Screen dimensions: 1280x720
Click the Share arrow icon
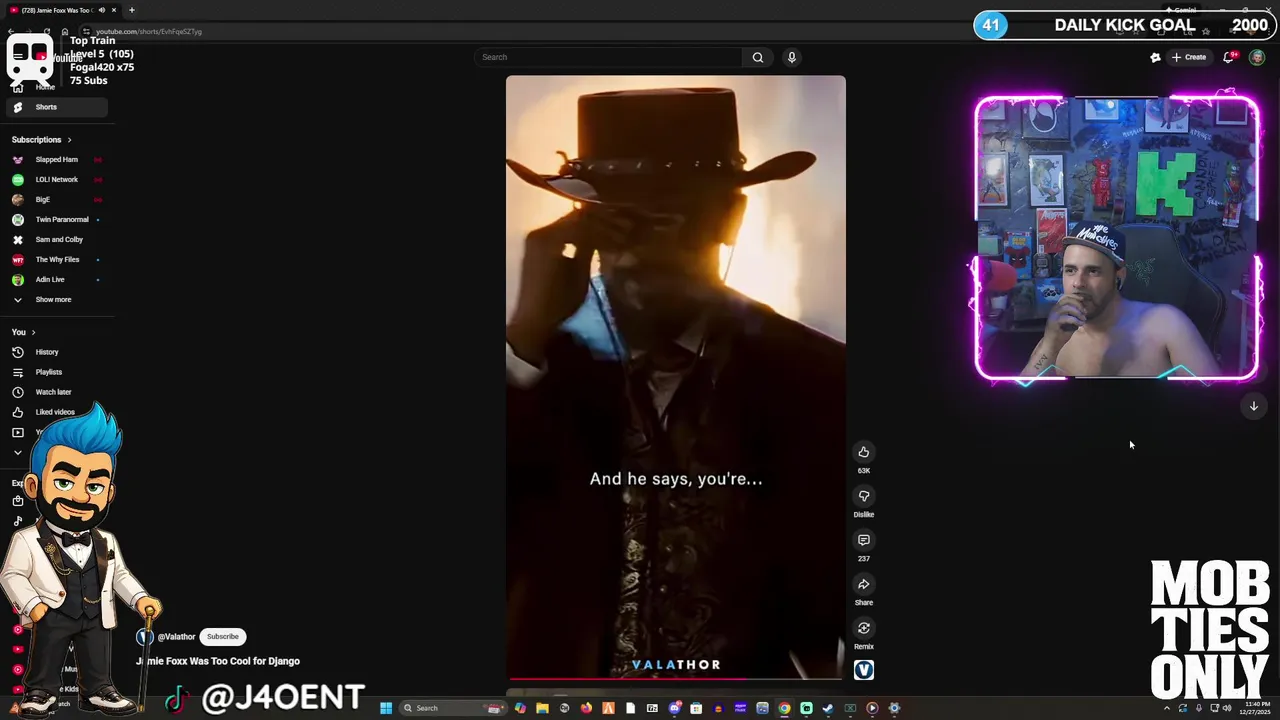864,584
